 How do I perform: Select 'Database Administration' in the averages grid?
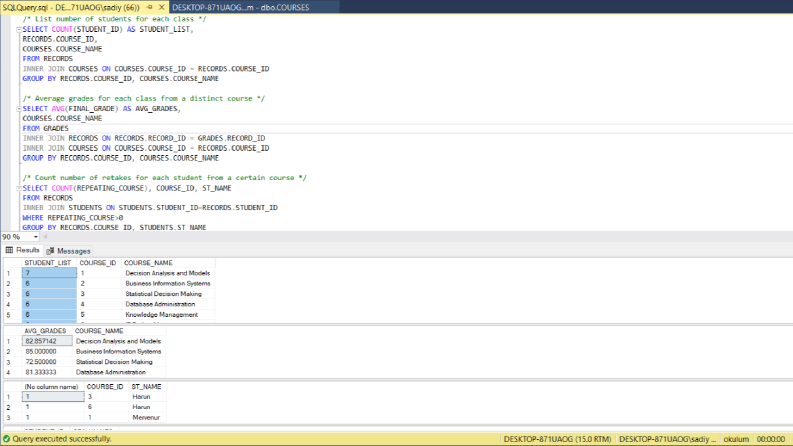pos(111,372)
